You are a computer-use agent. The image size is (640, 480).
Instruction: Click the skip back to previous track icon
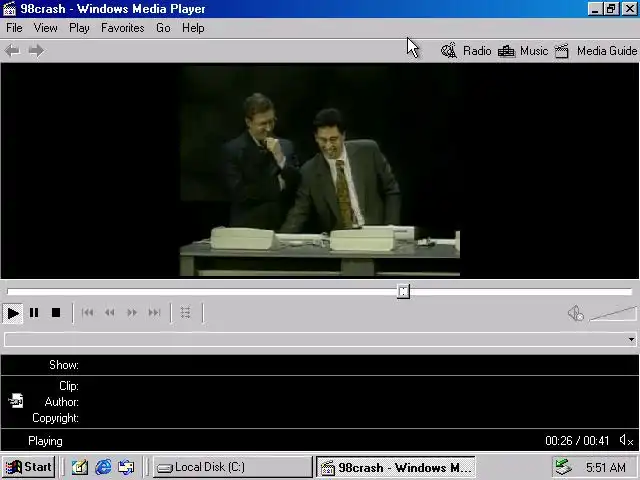click(x=87, y=313)
